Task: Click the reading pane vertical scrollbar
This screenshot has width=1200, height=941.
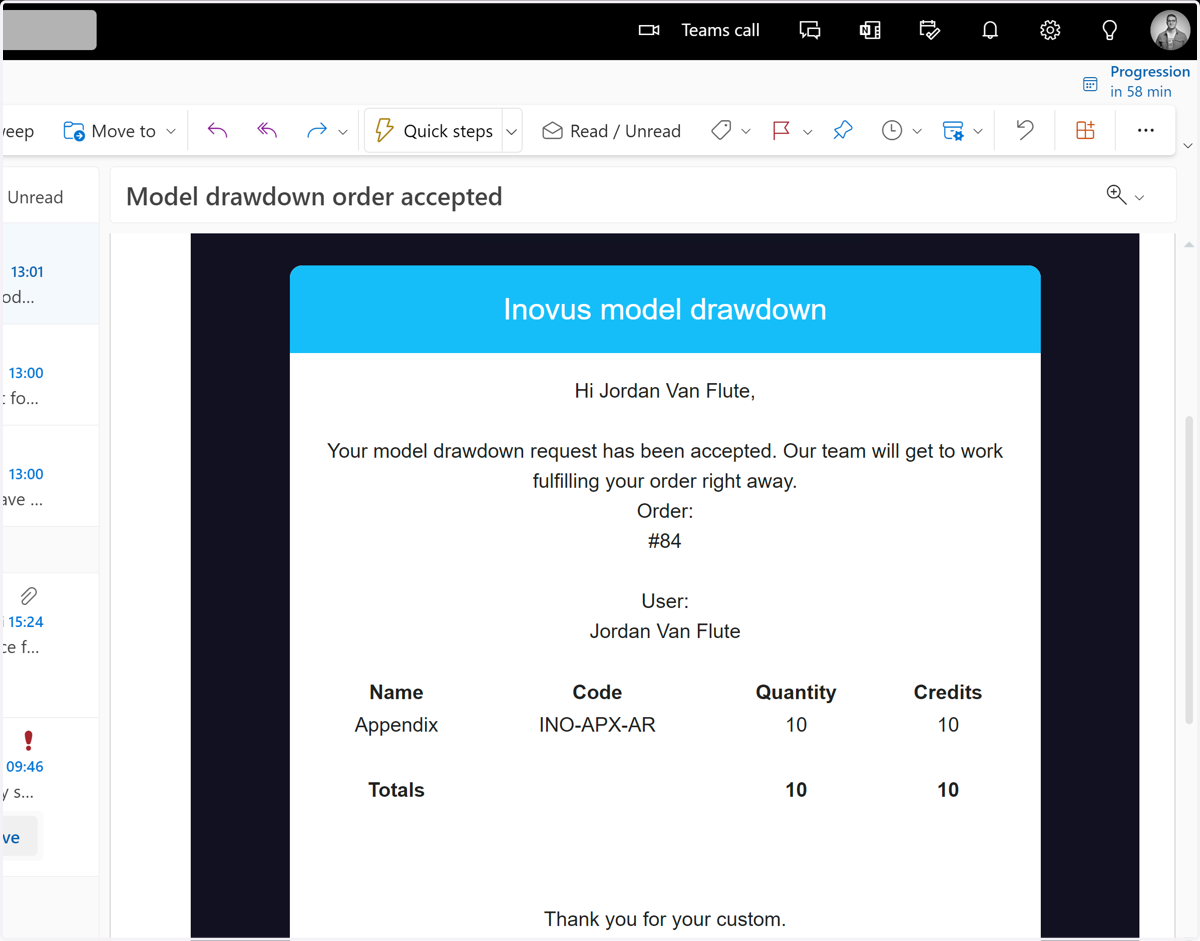Action: 1189,570
